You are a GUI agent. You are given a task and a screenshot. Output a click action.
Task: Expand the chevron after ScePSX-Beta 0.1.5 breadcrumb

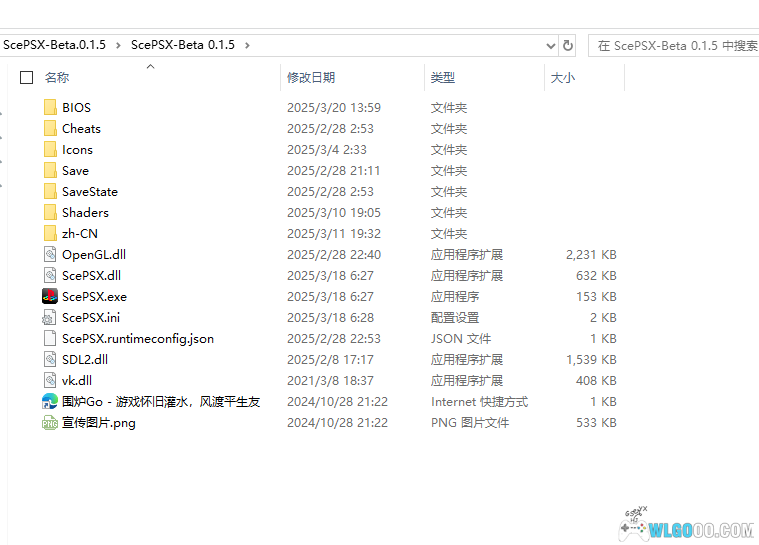click(x=247, y=45)
